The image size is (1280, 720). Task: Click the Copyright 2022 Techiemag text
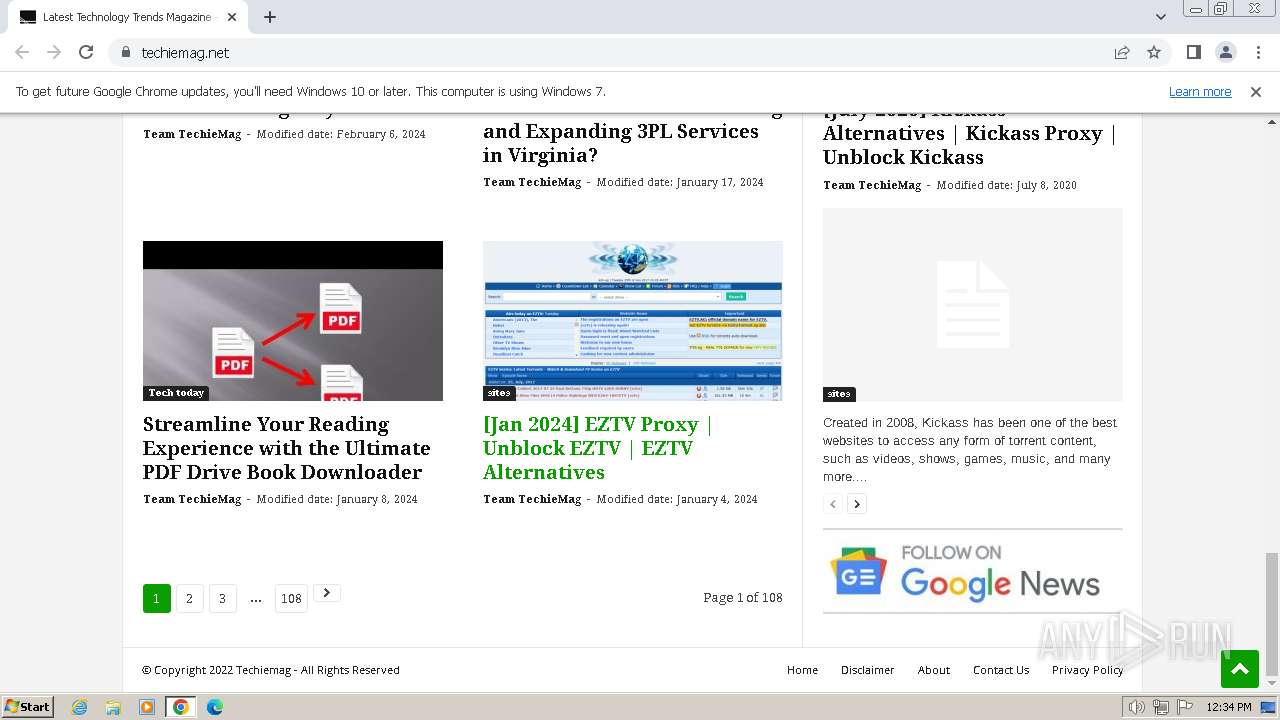tap(271, 670)
